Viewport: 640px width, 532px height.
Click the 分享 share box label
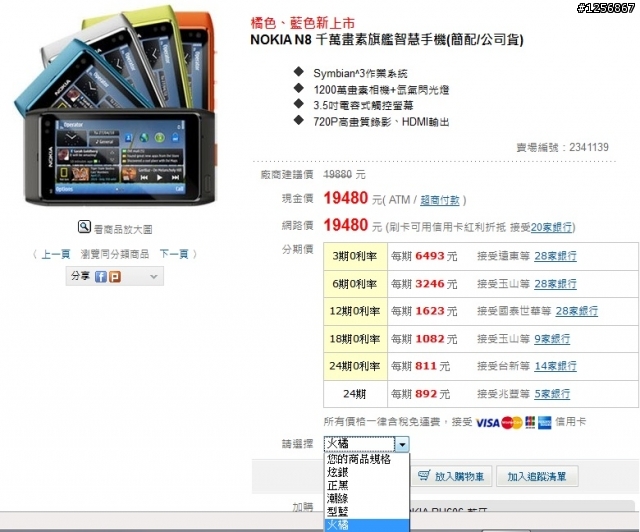80,276
